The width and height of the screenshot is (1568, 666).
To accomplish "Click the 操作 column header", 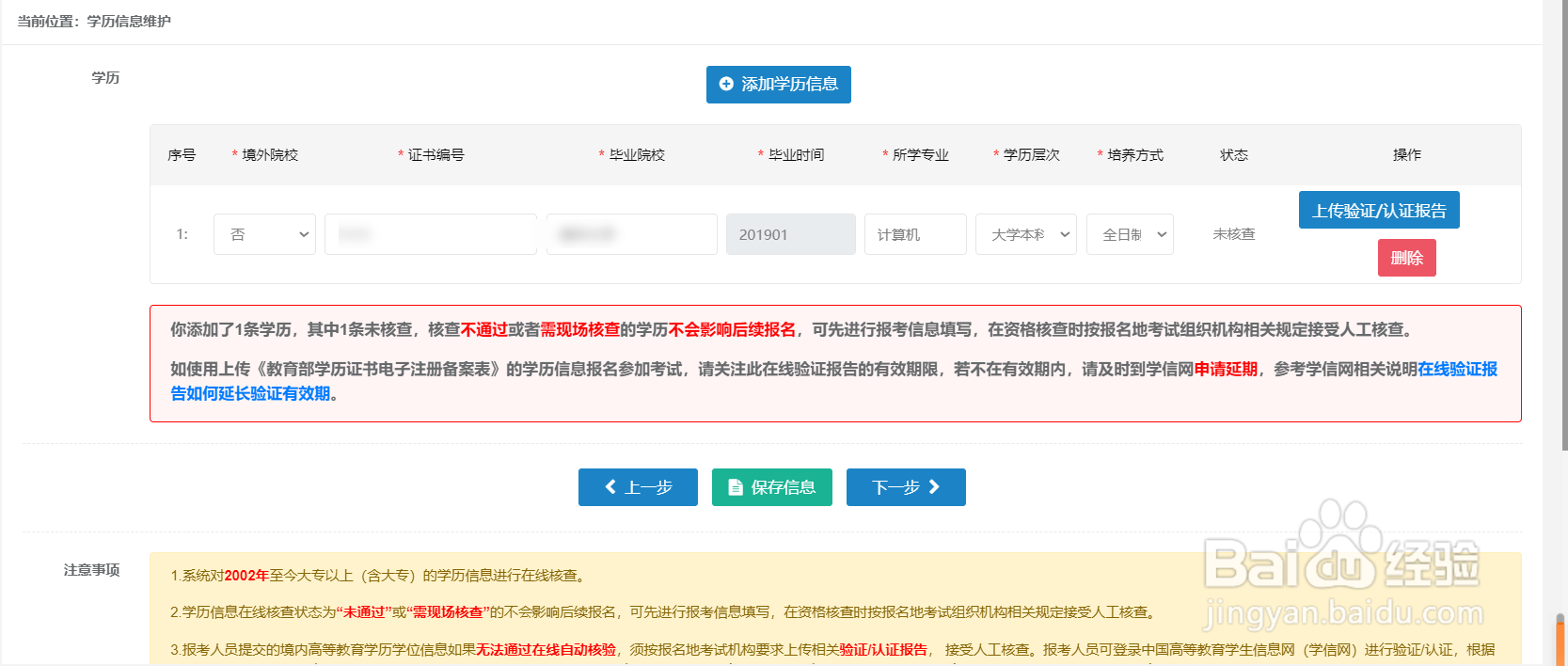I will [x=1407, y=154].
